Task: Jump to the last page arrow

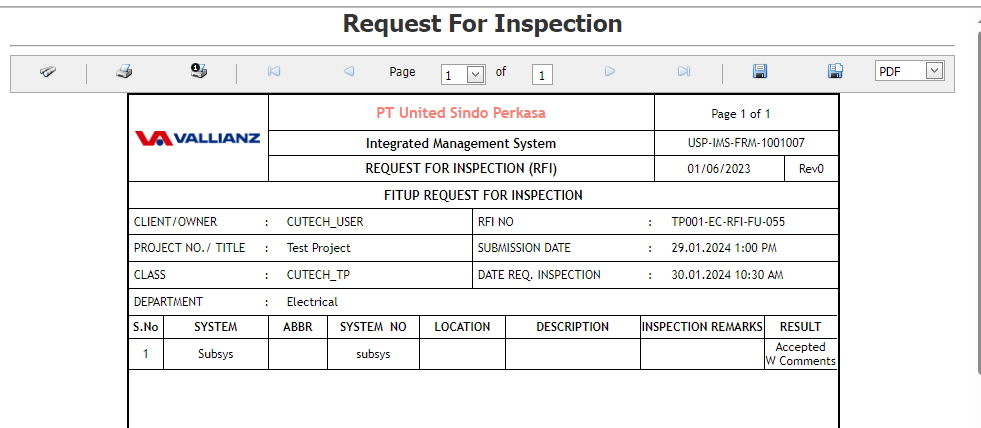Action: [x=684, y=72]
